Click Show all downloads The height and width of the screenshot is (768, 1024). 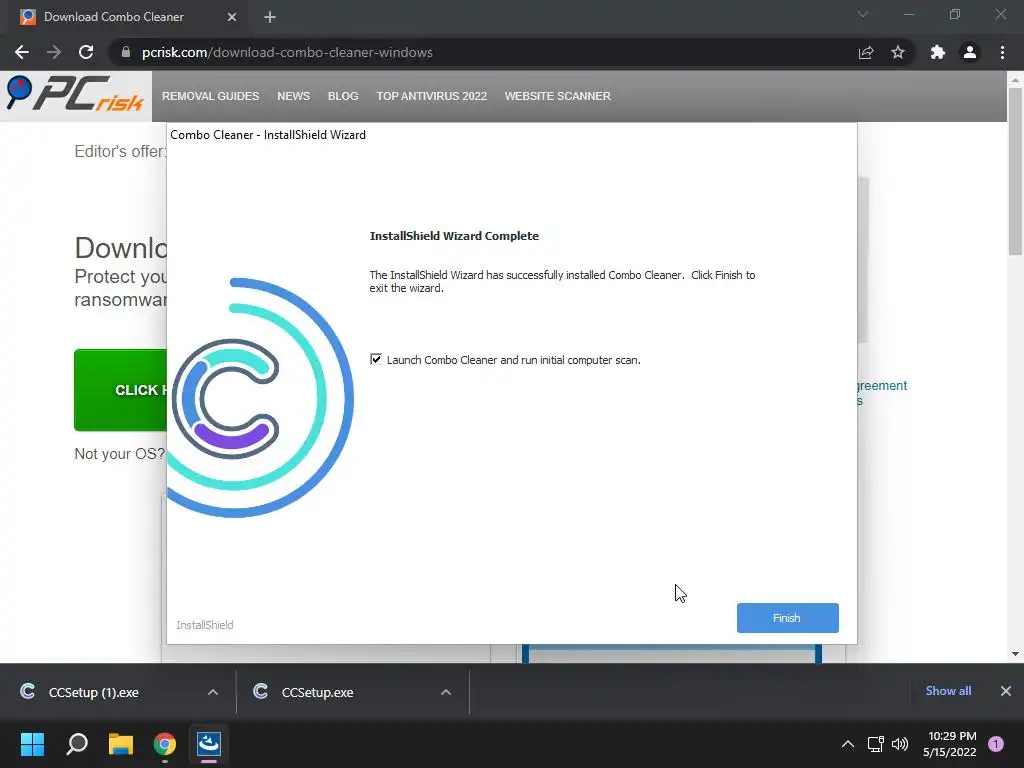(x=948, y=691)
